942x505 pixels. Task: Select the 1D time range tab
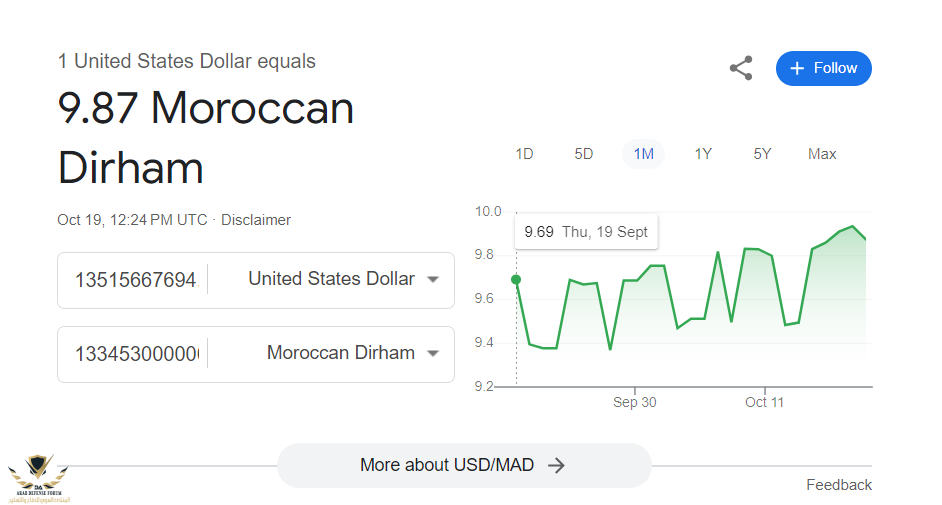524,154
